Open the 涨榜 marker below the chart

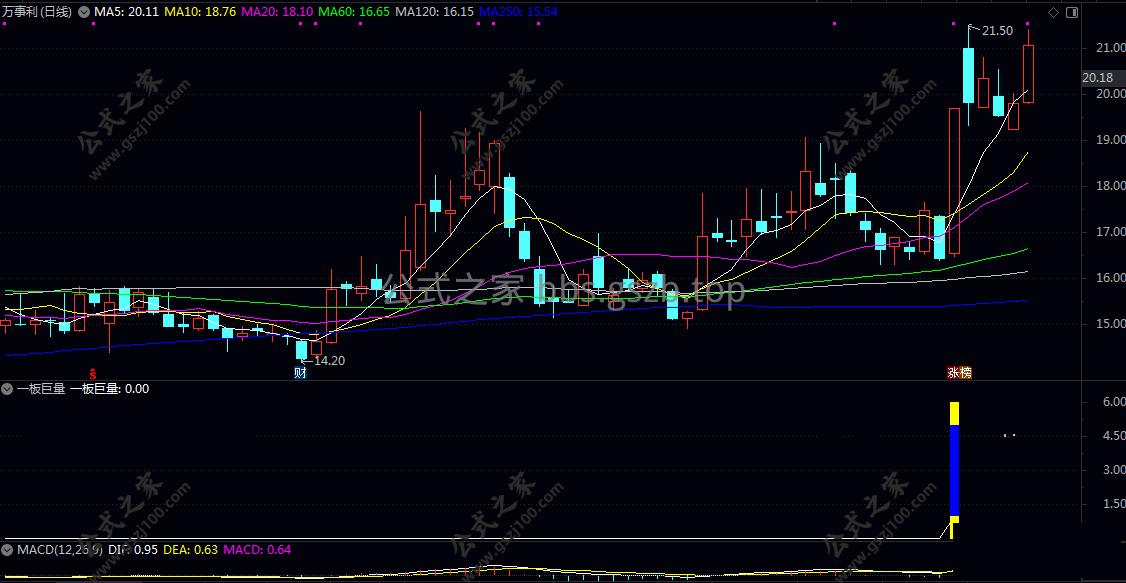959,373
